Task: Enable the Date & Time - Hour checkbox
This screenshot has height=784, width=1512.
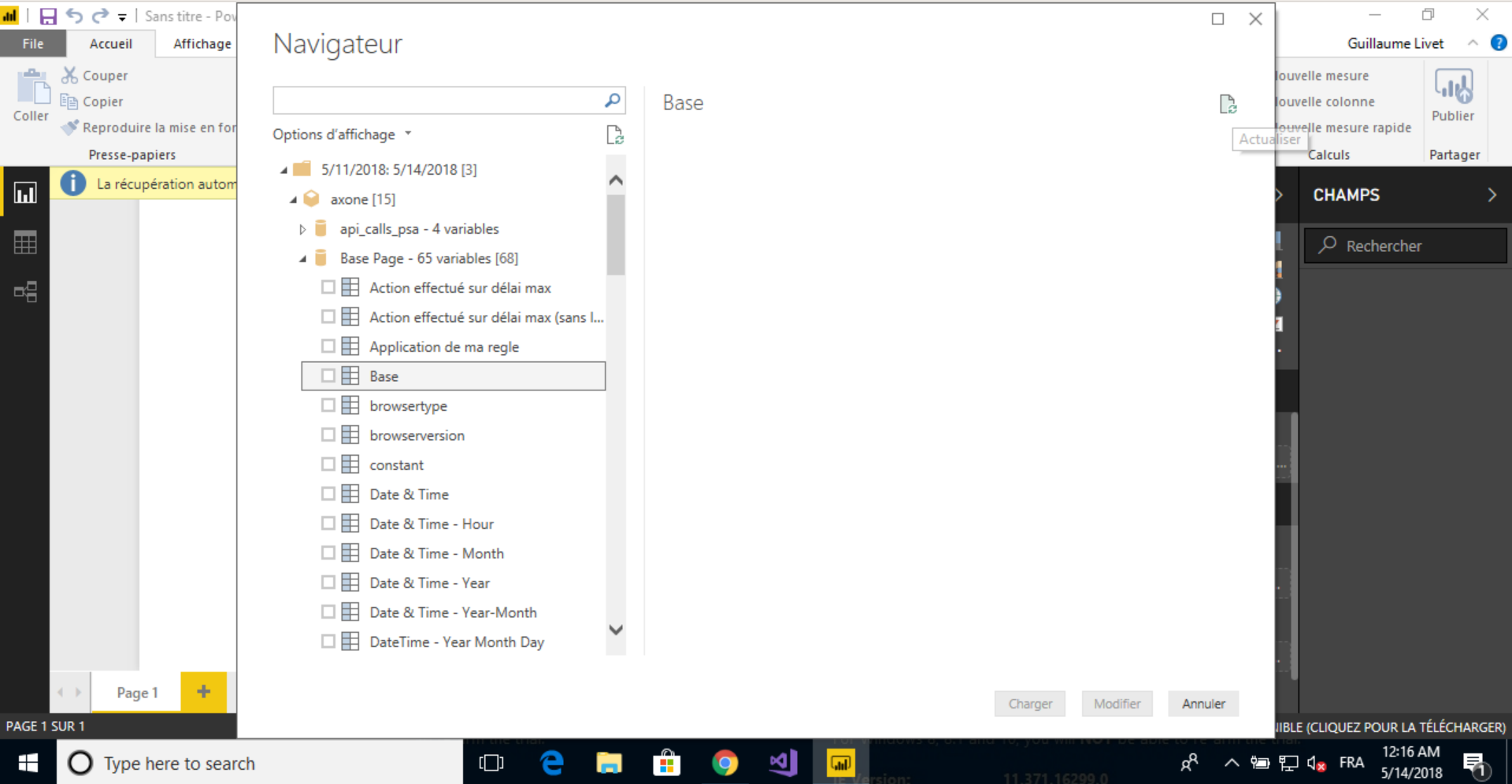Action: (328, 523)
